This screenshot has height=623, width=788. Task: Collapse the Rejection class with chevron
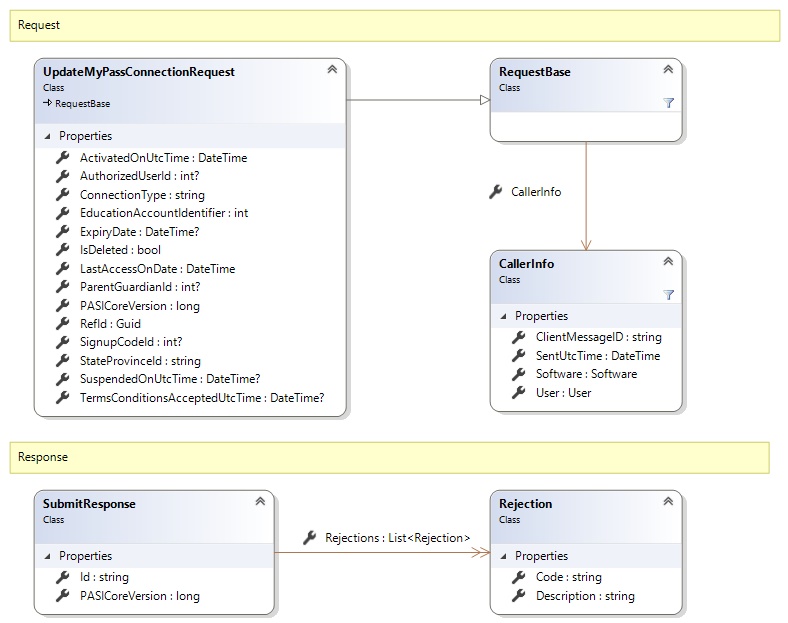pos(668,502)
